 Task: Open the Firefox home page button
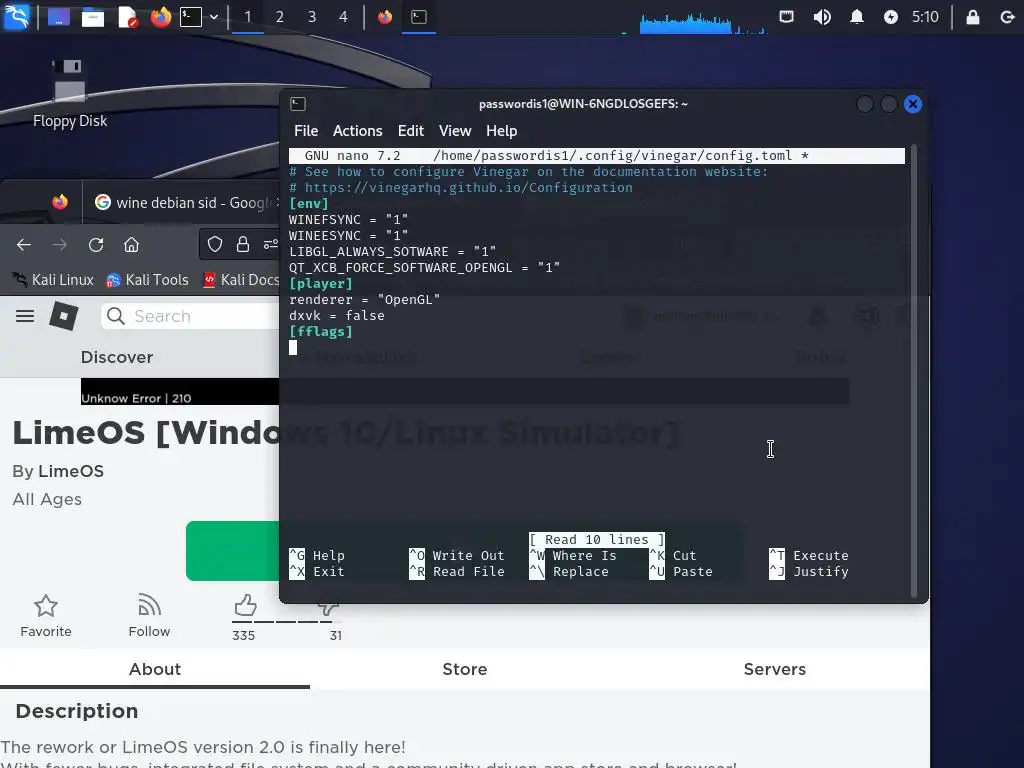(131, 245)
